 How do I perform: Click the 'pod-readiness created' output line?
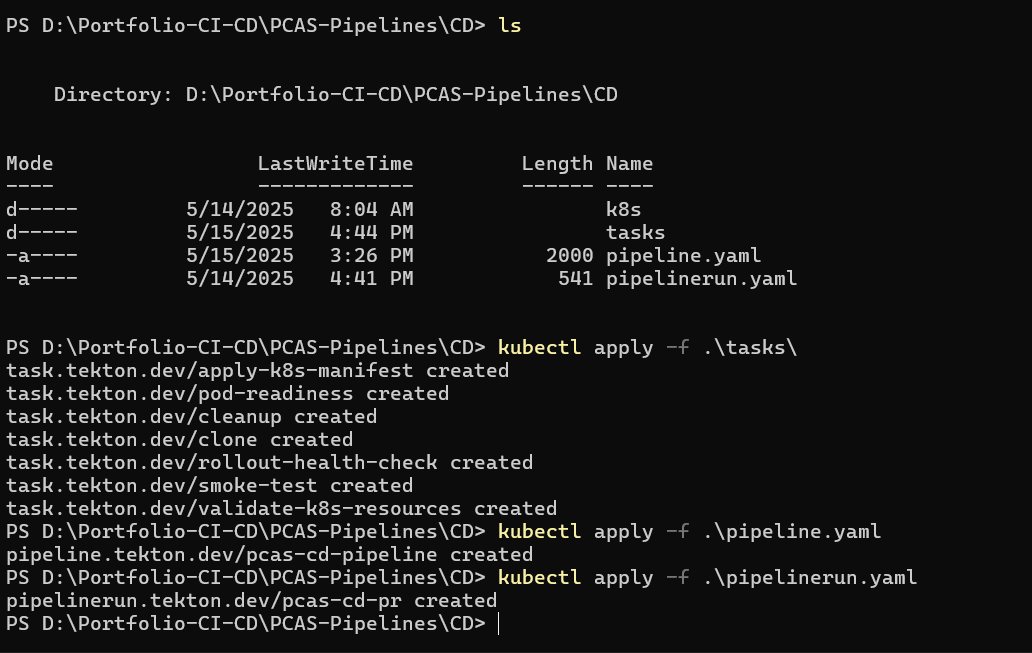pos(227,394)
